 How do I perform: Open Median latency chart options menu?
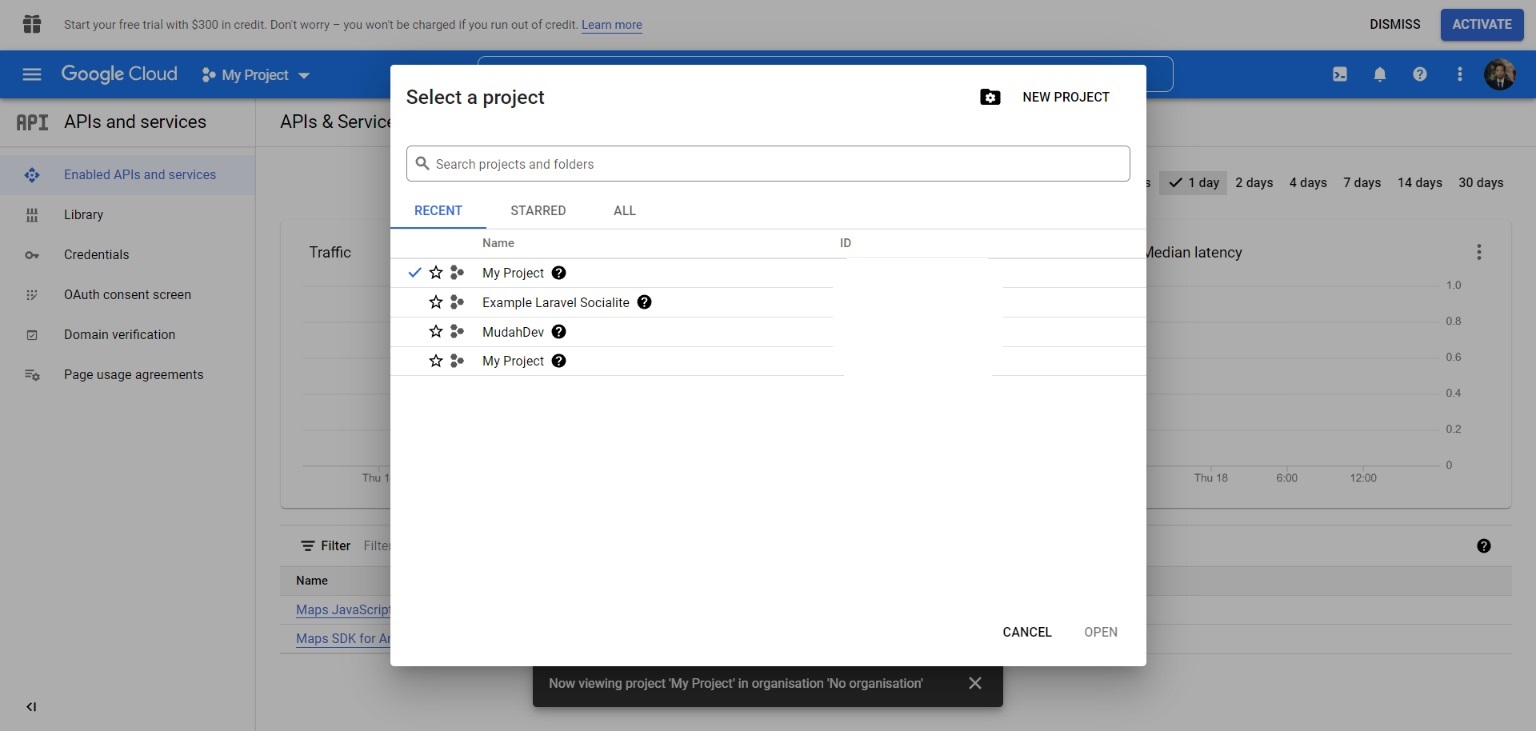click(x=1479, y=252)
